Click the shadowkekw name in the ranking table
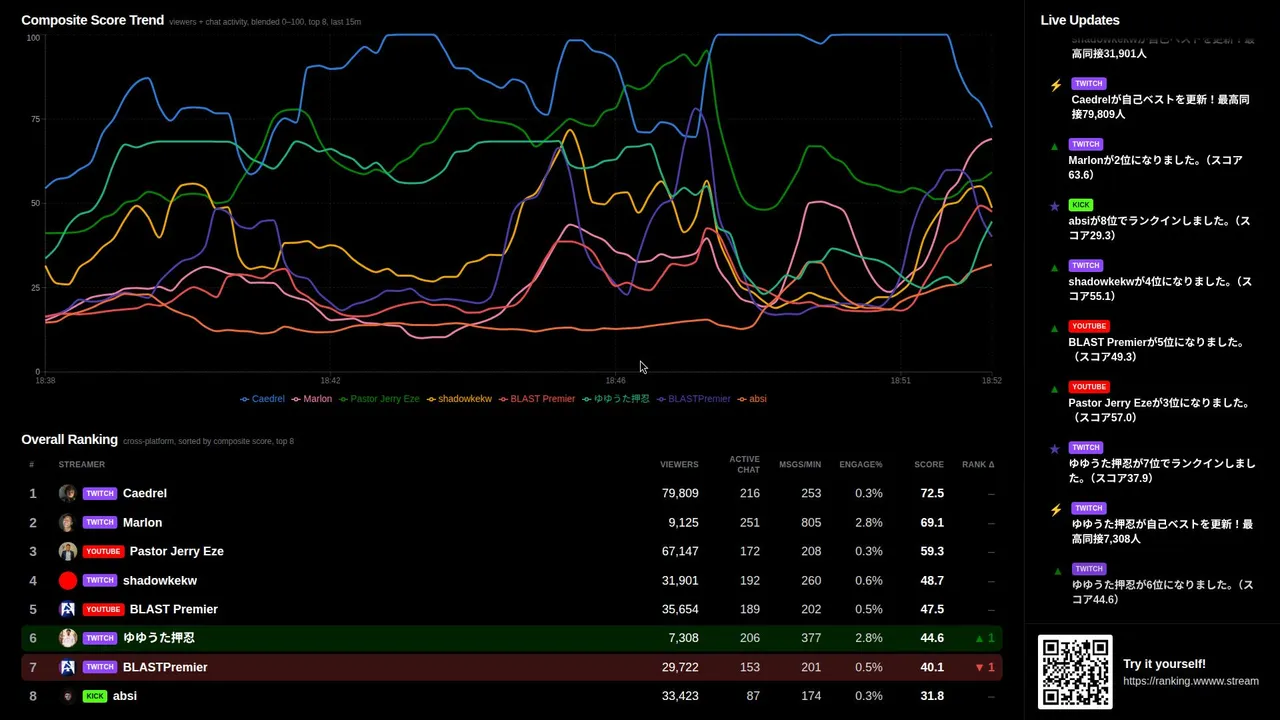1280x720 pixels. [x=160, y=580]
